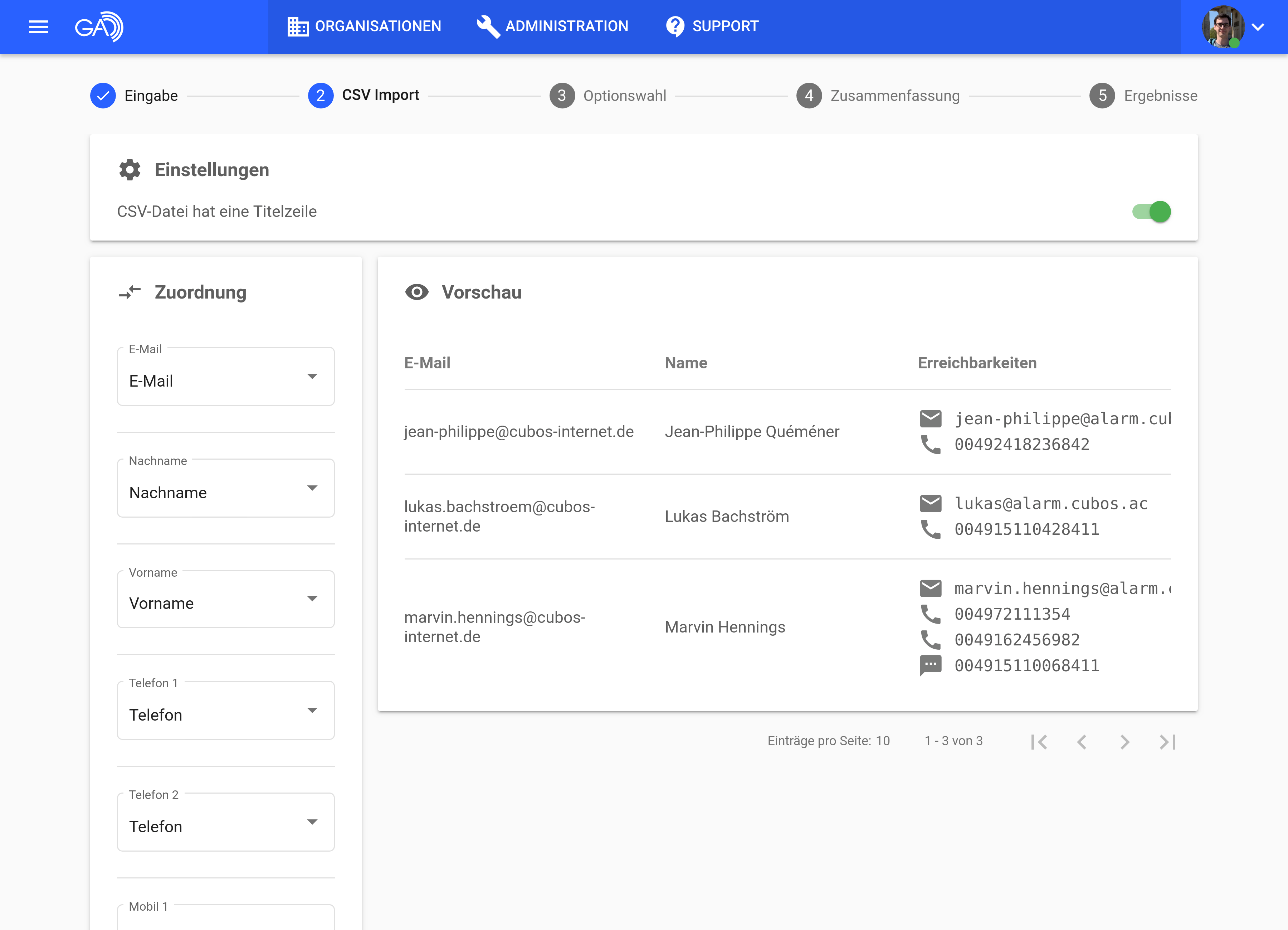Open the Organisationen menu
This screenshot has width=1288, height=930.
(x=364, y=26)
